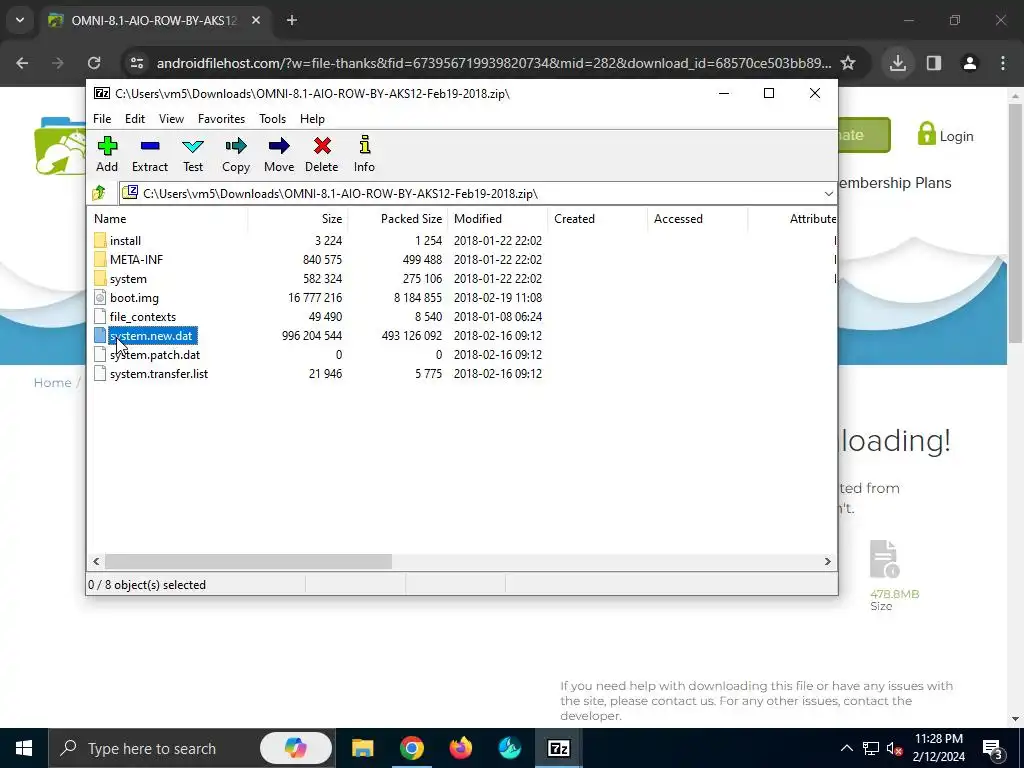Go back in Chrome history
Screen dimensions: 1024x768
point(22,63)
